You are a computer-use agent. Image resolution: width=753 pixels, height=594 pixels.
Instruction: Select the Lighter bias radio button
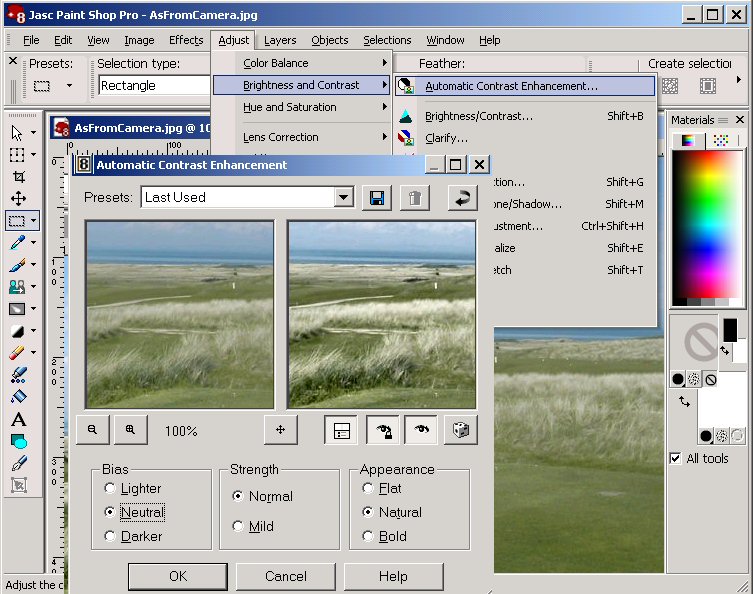(110, 488)
